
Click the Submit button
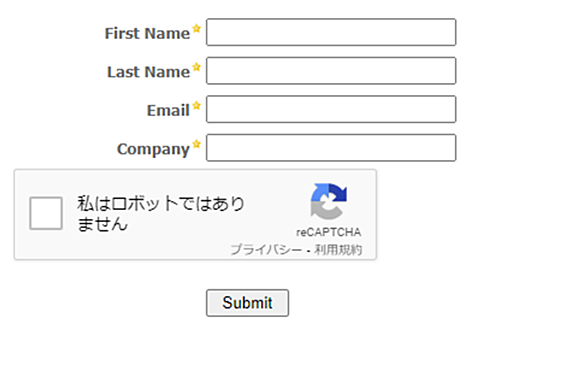pyautogui.click(x=247, y=303)
